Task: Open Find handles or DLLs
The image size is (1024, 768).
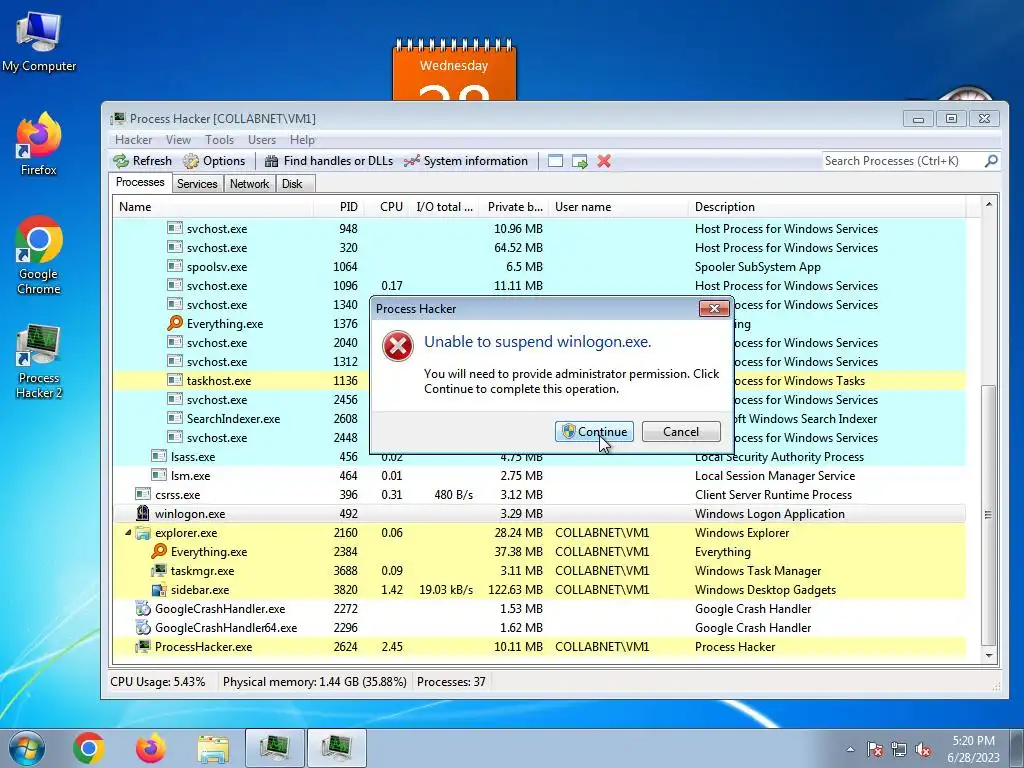Action: click(x=328, y=161)
